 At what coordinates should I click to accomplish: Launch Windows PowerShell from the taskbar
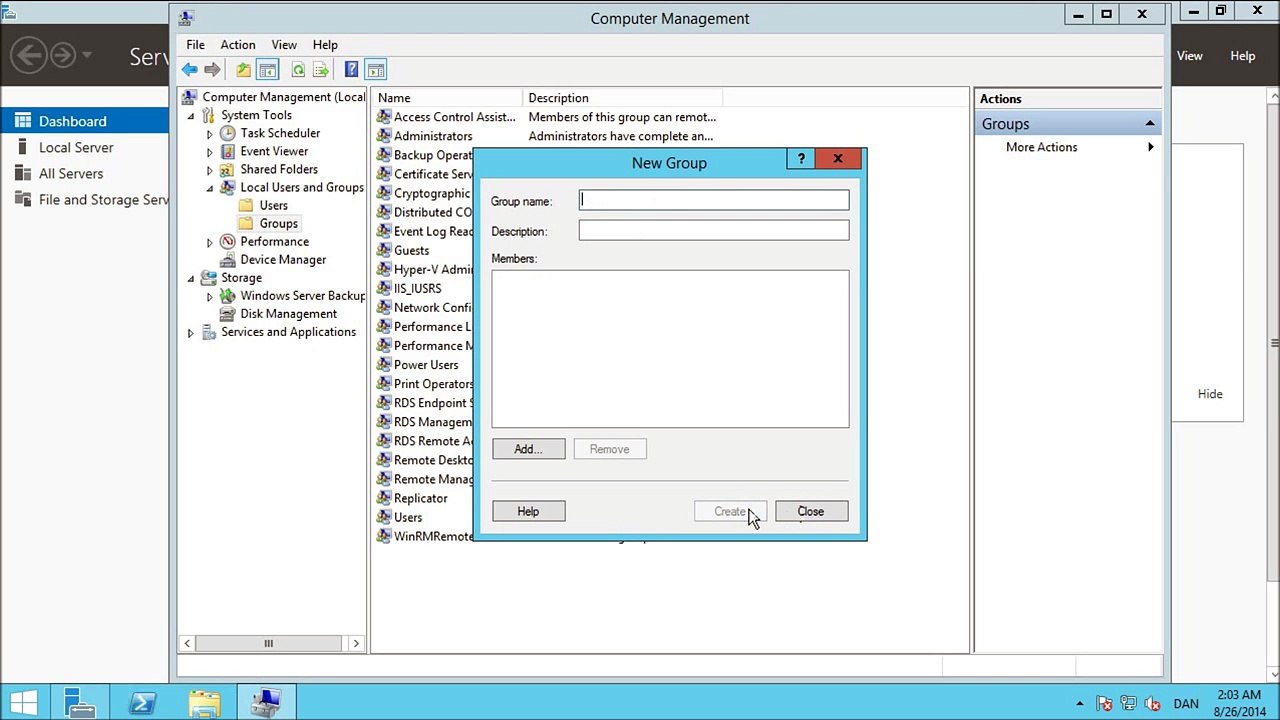[142, 703]
